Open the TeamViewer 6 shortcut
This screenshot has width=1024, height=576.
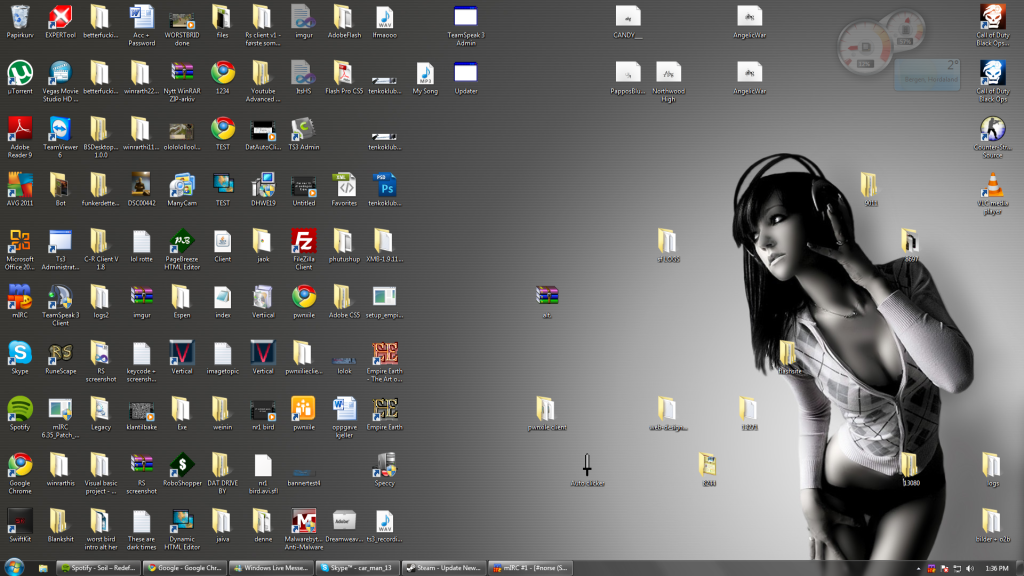[60, 129]
